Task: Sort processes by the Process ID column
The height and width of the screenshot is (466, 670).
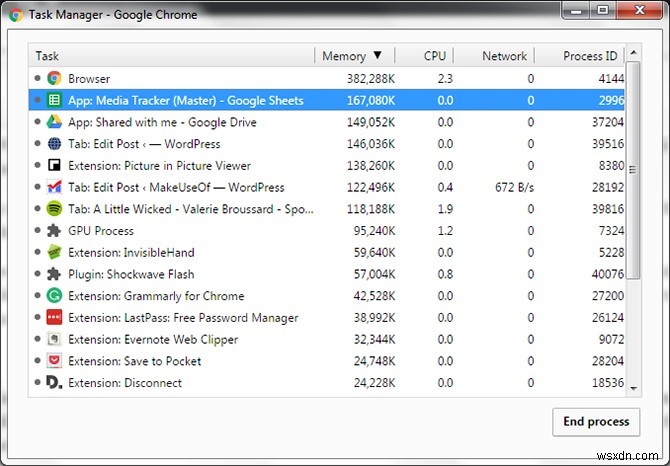Action: [x=580, y=56]
